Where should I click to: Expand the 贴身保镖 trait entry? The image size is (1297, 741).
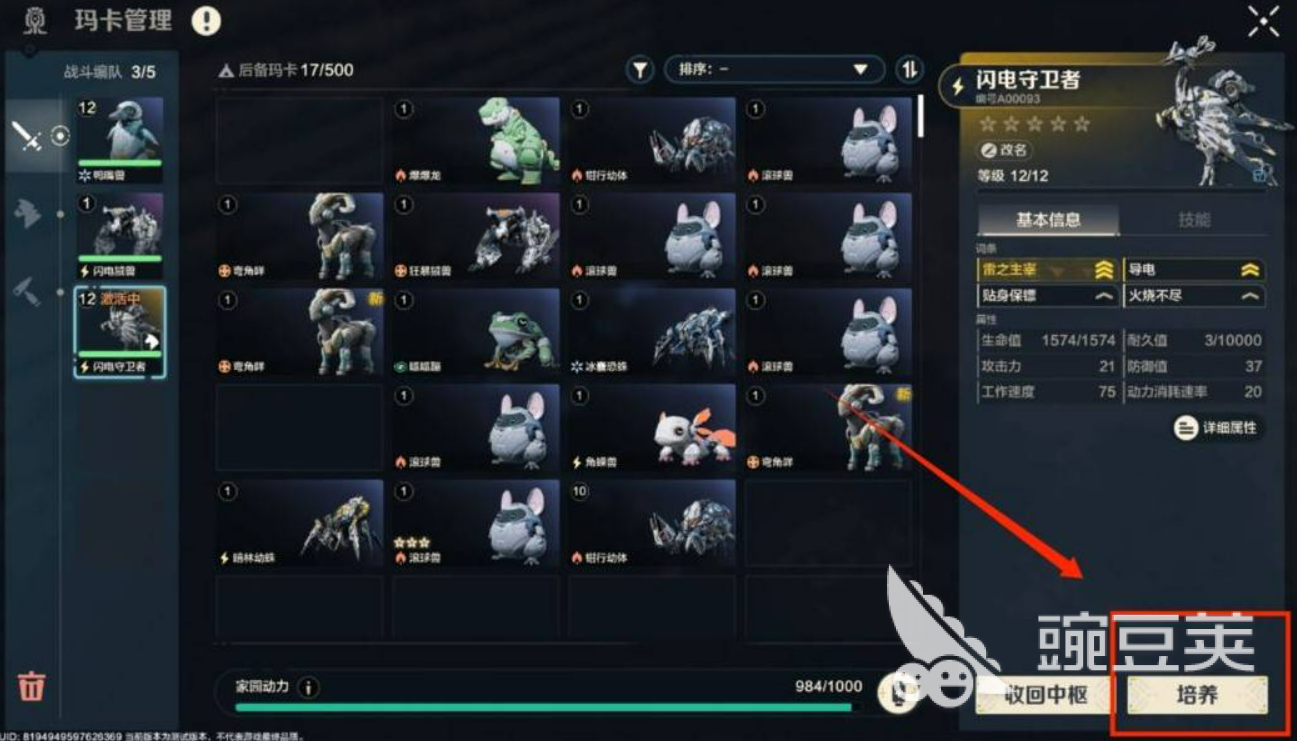[x=1047, y=296]
